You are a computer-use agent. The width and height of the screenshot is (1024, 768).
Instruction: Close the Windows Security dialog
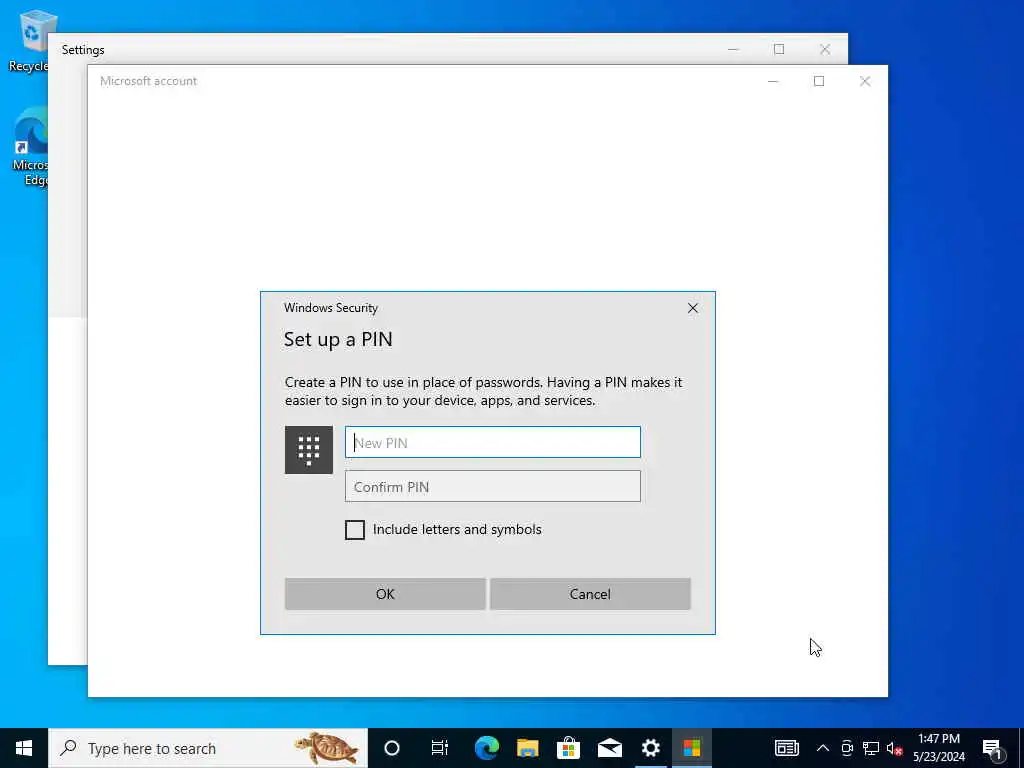coord(693,308)
